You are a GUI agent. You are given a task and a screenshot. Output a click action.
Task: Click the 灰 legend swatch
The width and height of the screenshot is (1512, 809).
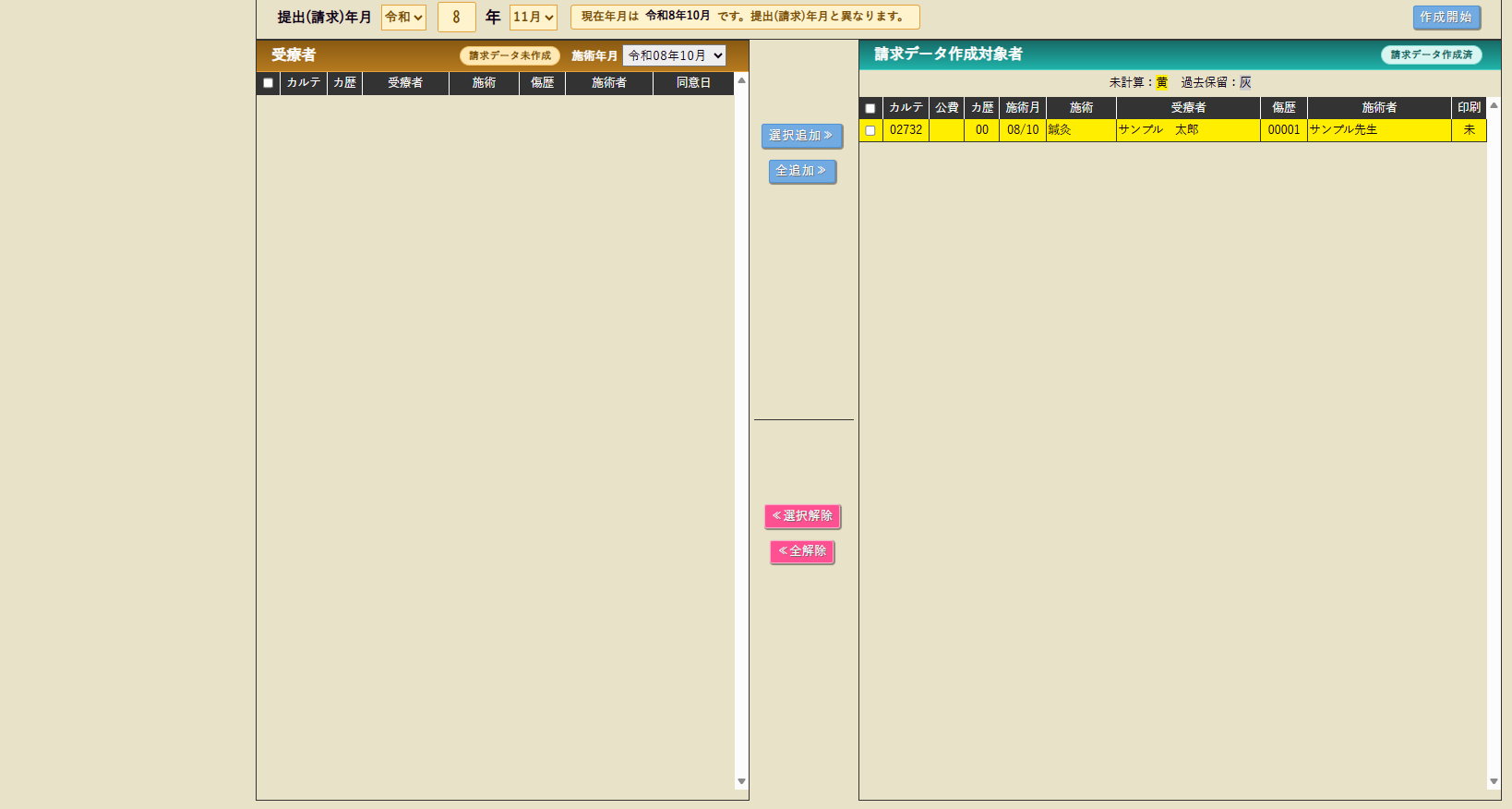1245,83
